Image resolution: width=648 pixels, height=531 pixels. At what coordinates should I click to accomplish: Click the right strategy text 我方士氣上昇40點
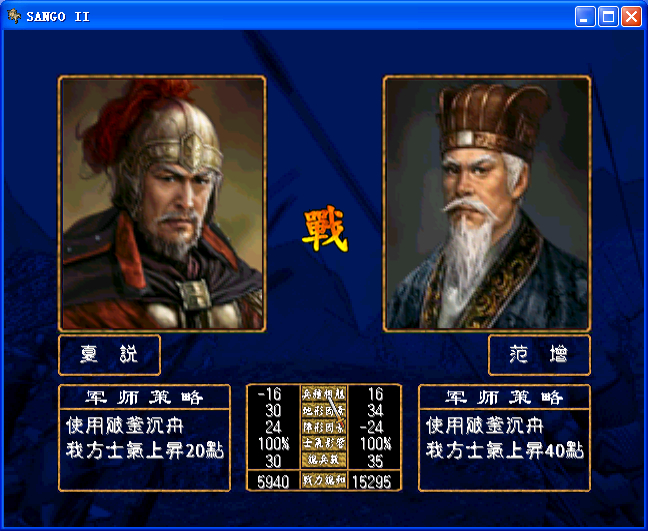click(x=505, y=450)
